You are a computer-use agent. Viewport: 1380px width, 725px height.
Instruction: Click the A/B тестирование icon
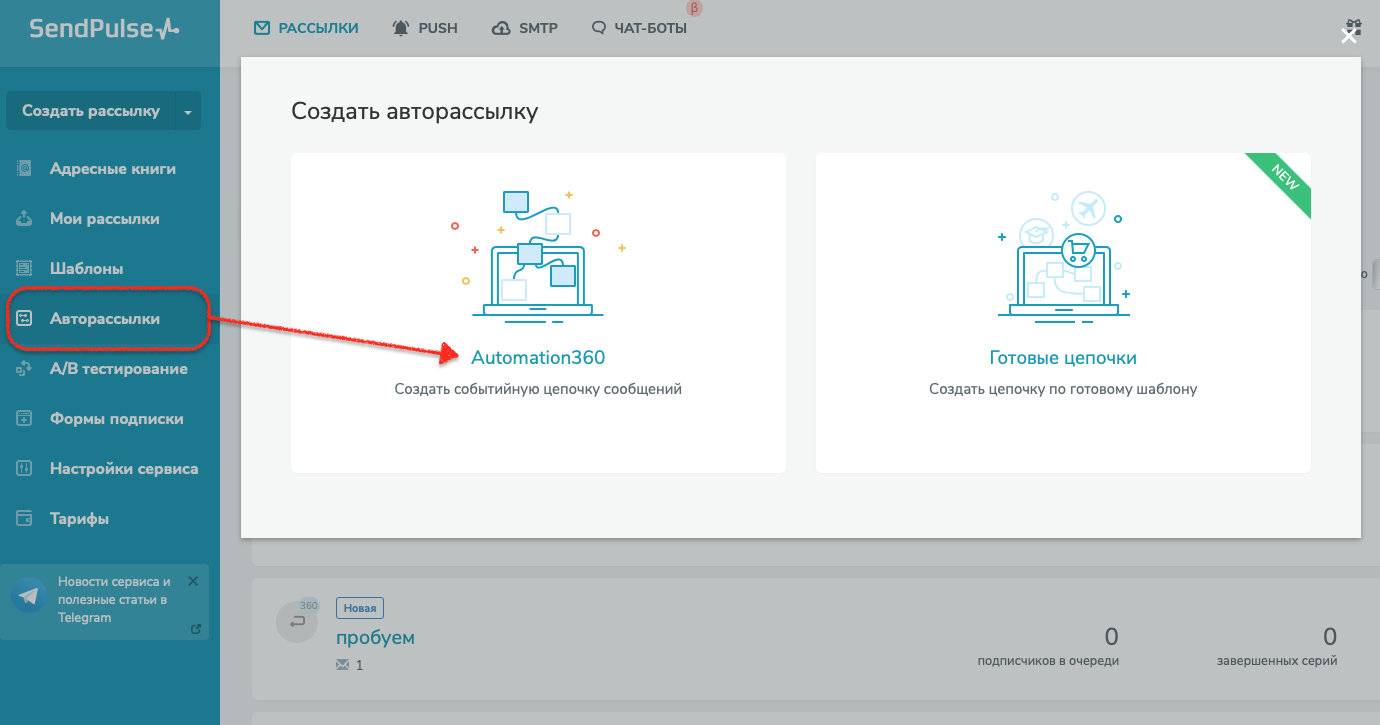coord(25,369)
